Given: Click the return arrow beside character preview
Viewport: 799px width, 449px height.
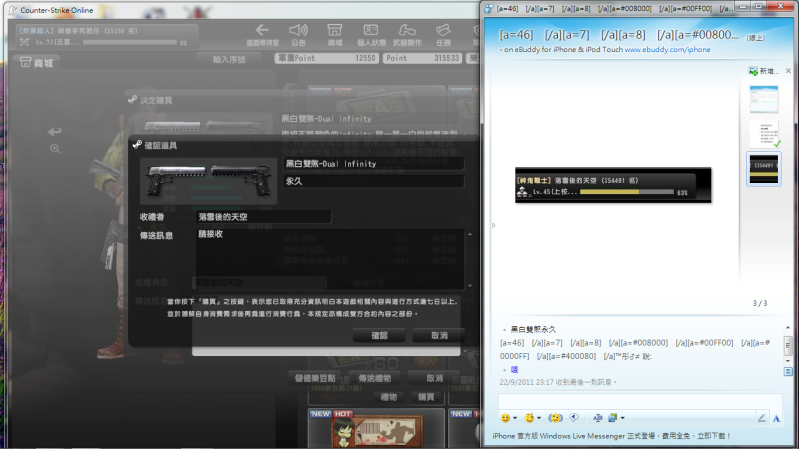Looking at the screenshot, I should (55, 132).
